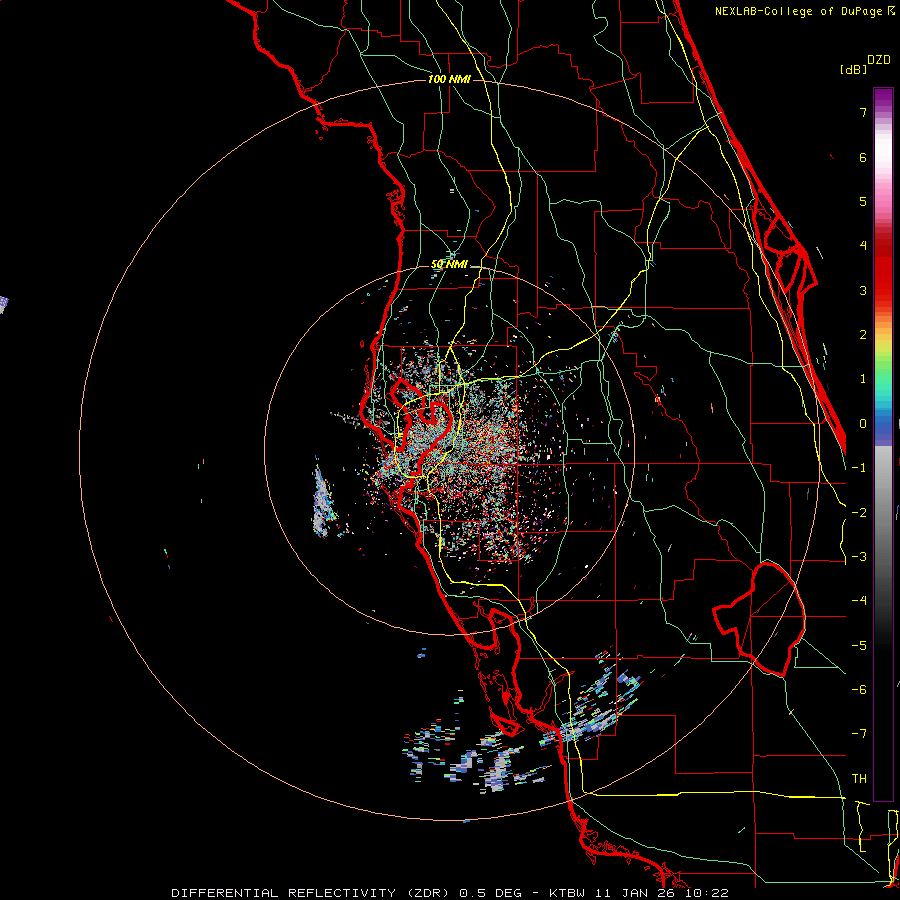900x900 pixels.
Task: Select the 4 value on the scale
Action: click(x=863, y=246)
